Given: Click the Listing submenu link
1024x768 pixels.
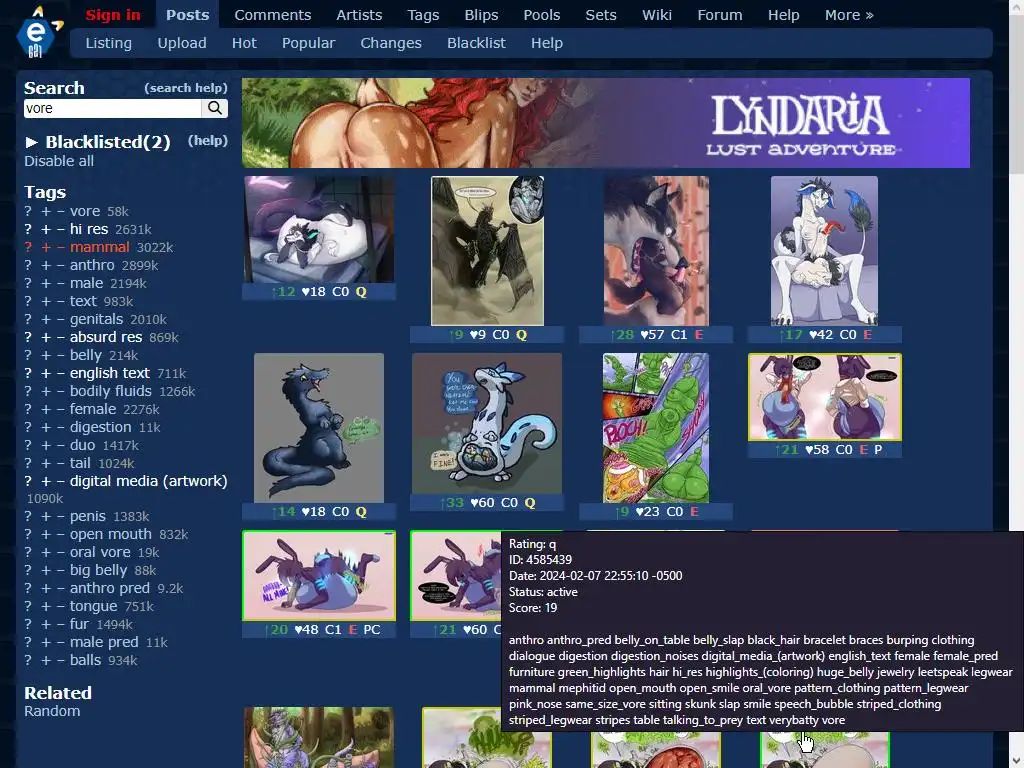Looking at the screenshot, I should (x=108, y=43).
